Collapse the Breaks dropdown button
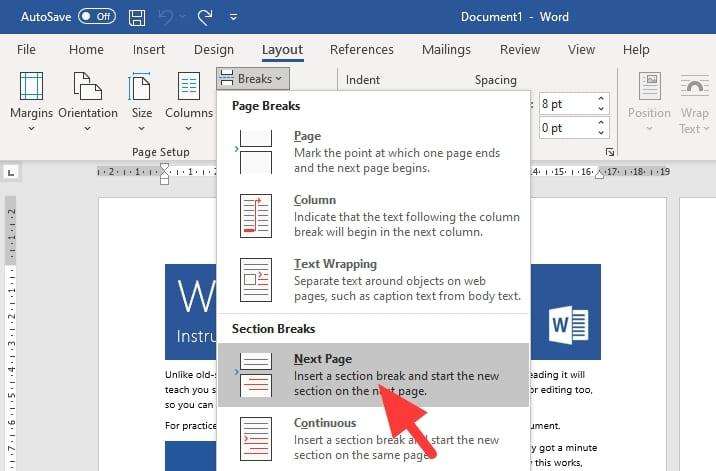Screen dimensions: 716x471 pyautogui.click(x=253, y=79)
